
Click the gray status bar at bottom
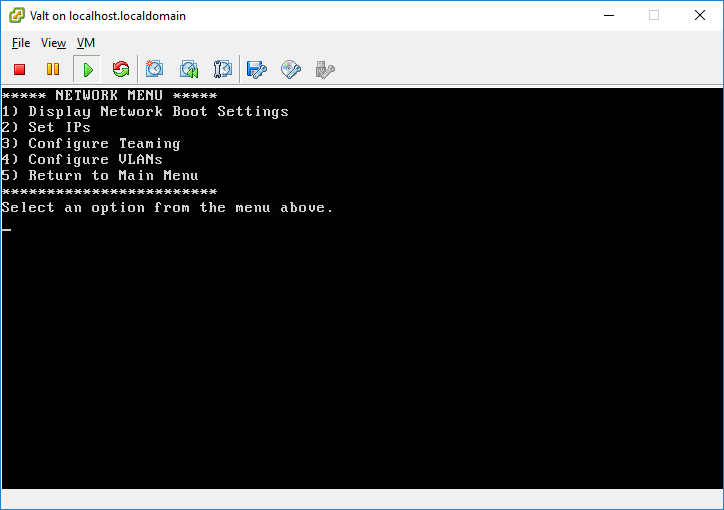click(362, 499)
